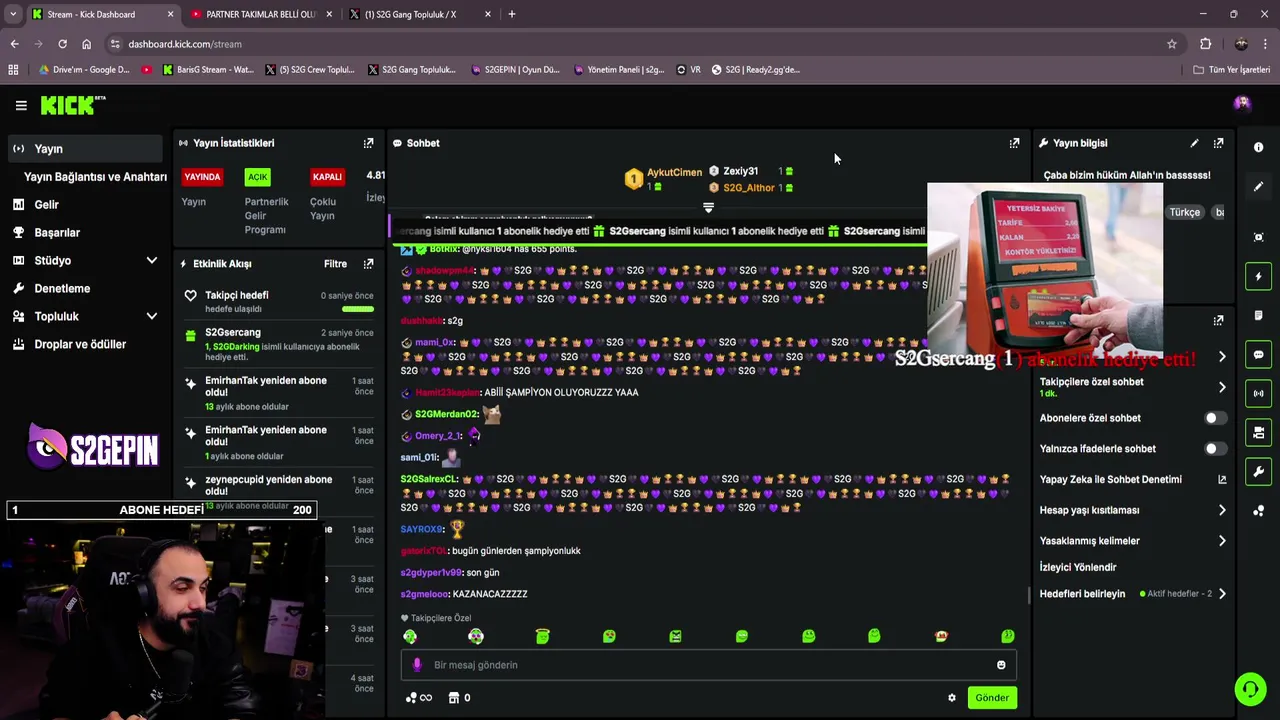Open Hedefleri belirleyin goals settings
The height and width of the screenshot is (720, 1280).
(x=1133, y=594)
